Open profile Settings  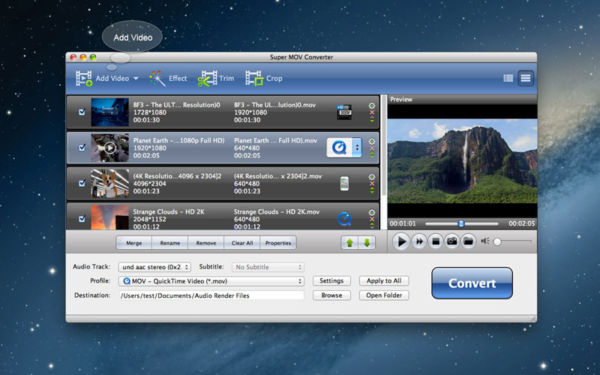tap(331, 281)
